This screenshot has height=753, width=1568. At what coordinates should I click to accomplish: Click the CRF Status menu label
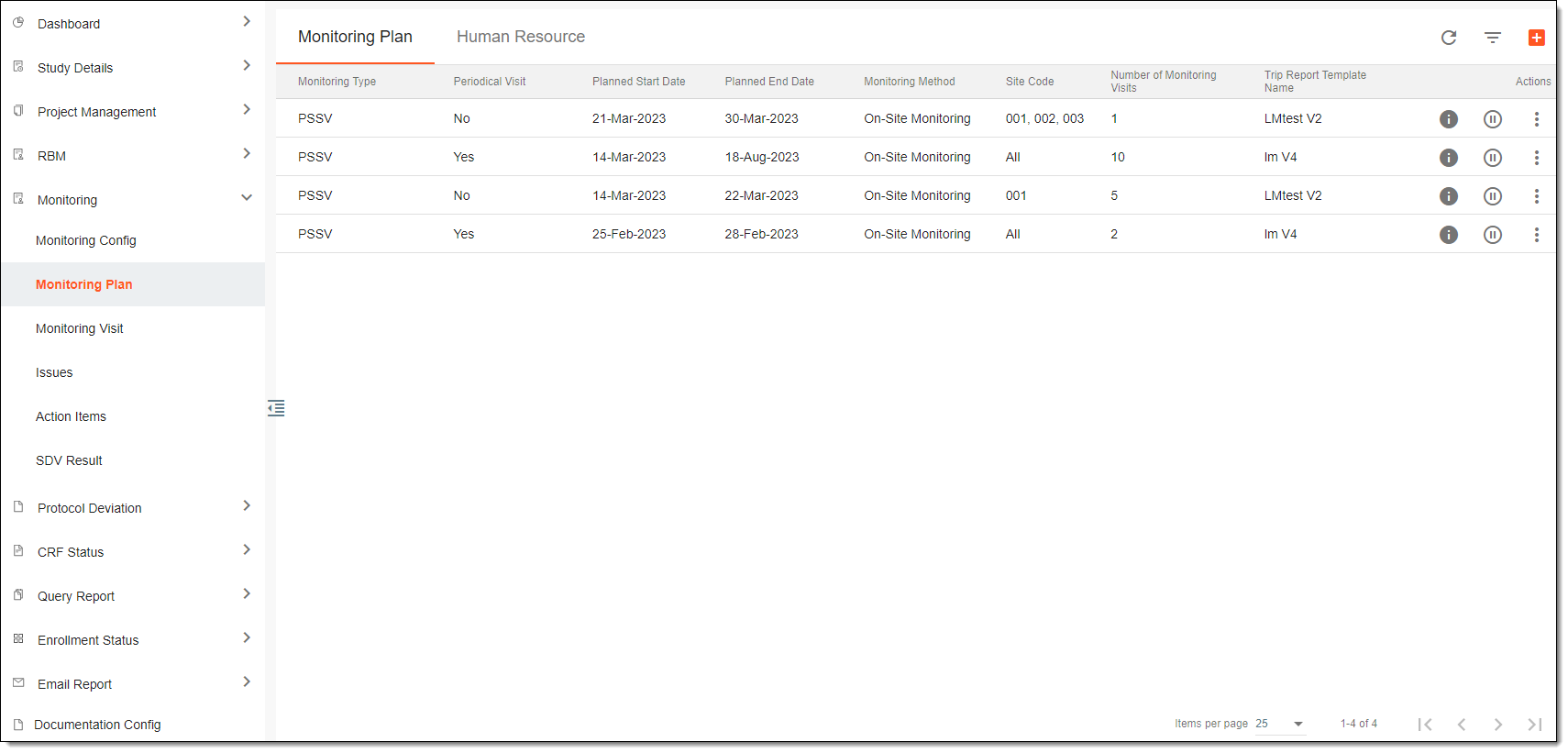(71, 552)
